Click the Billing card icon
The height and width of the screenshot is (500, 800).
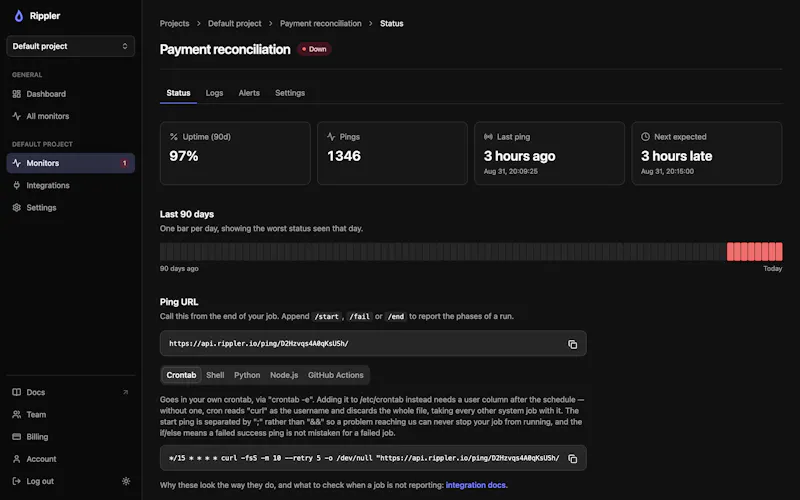coord(16,437)
